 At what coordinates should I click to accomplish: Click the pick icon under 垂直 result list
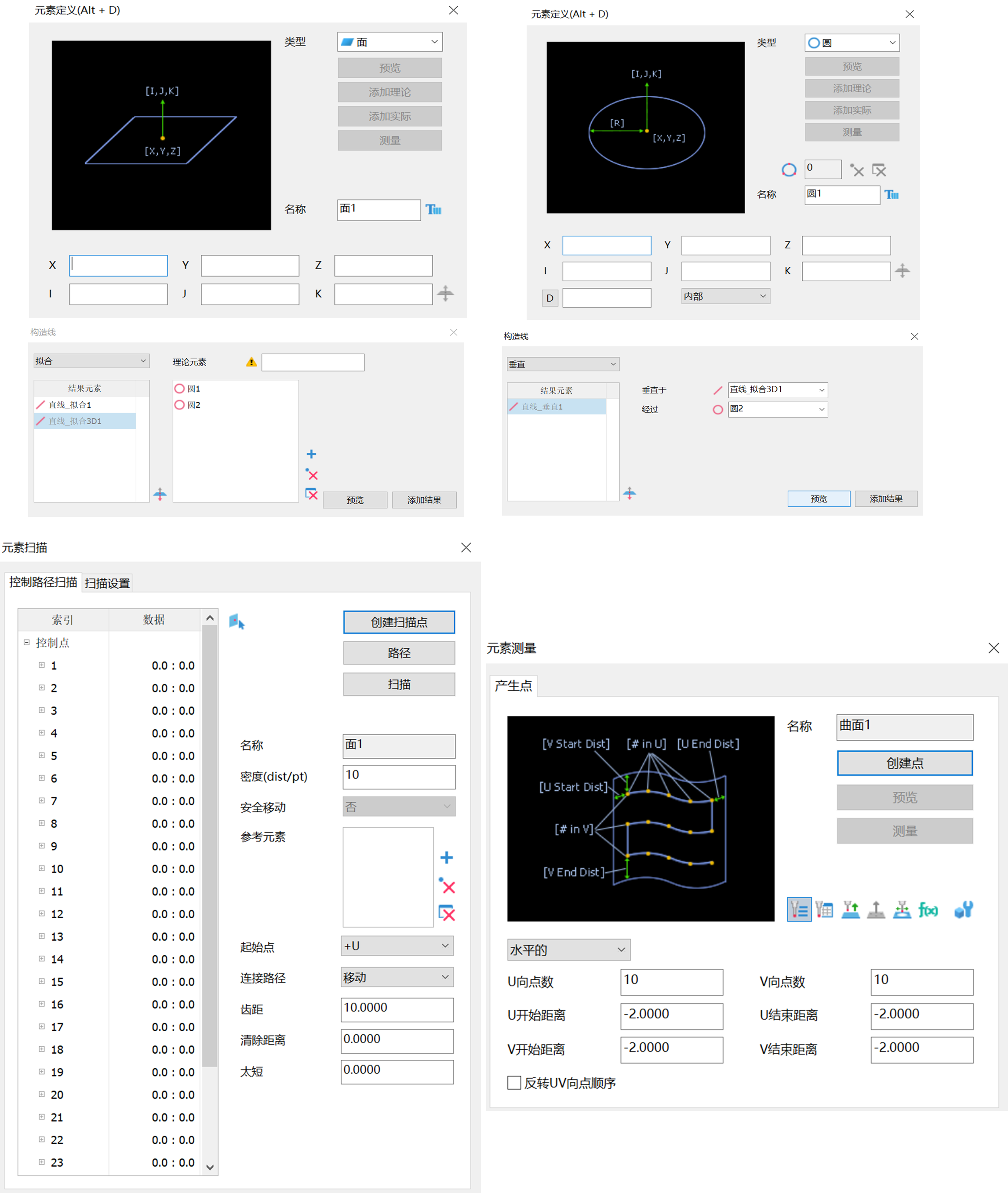tap(630, 493)
